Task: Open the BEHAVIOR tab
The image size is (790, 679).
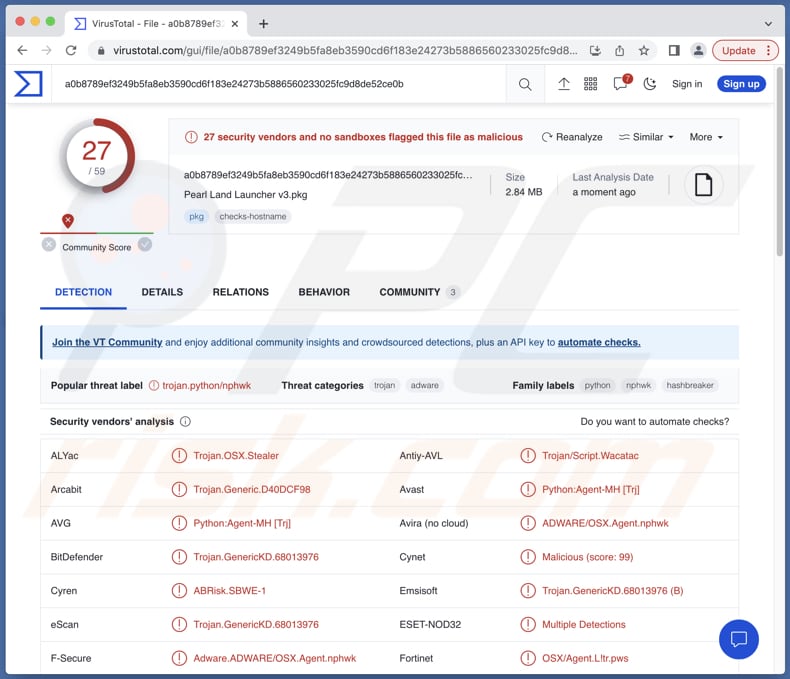Action: [324, 292]
